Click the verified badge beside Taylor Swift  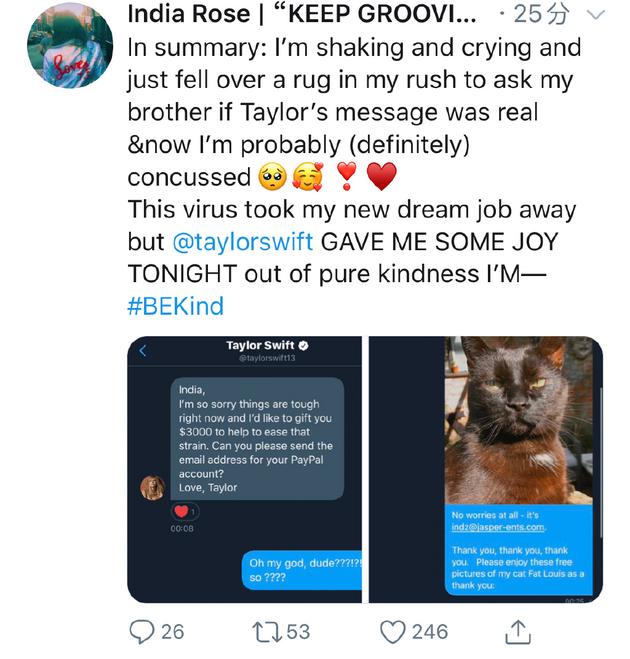pos(303,346)
